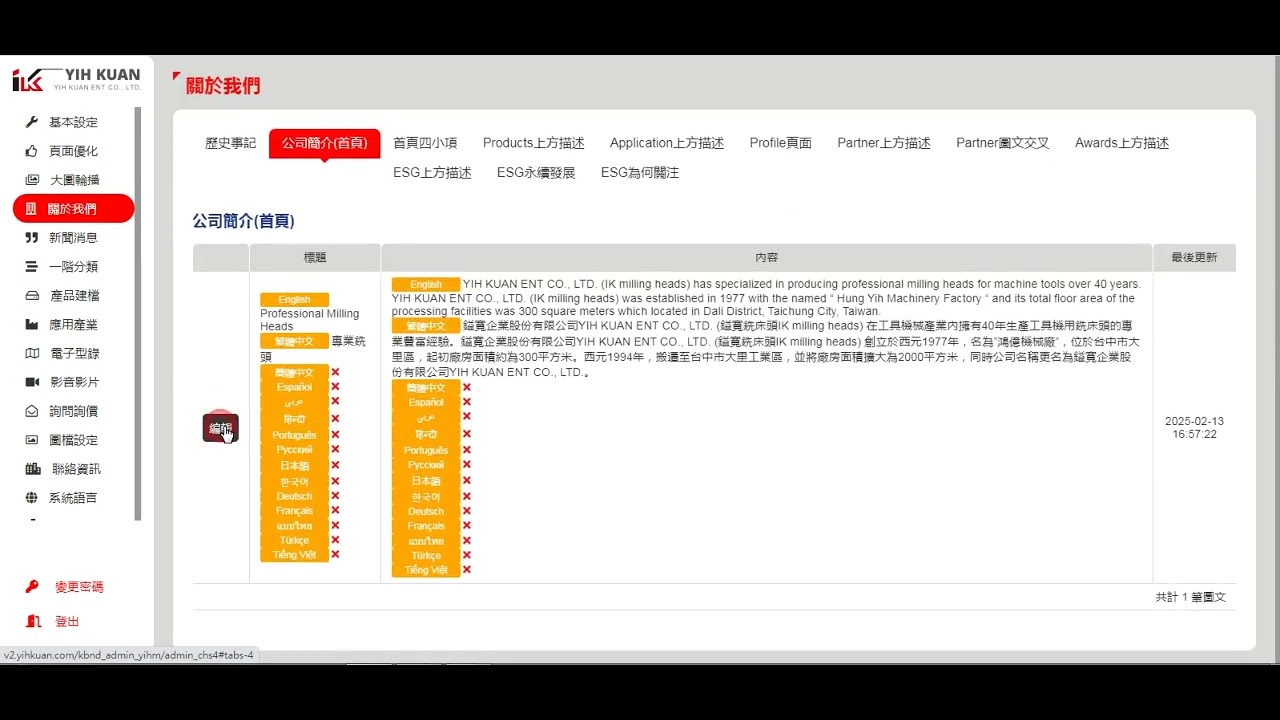This screenshot has height=720, width=1280.
Task: Click red X beside 日本語 in 標題 column
Action: click(335, 466)
